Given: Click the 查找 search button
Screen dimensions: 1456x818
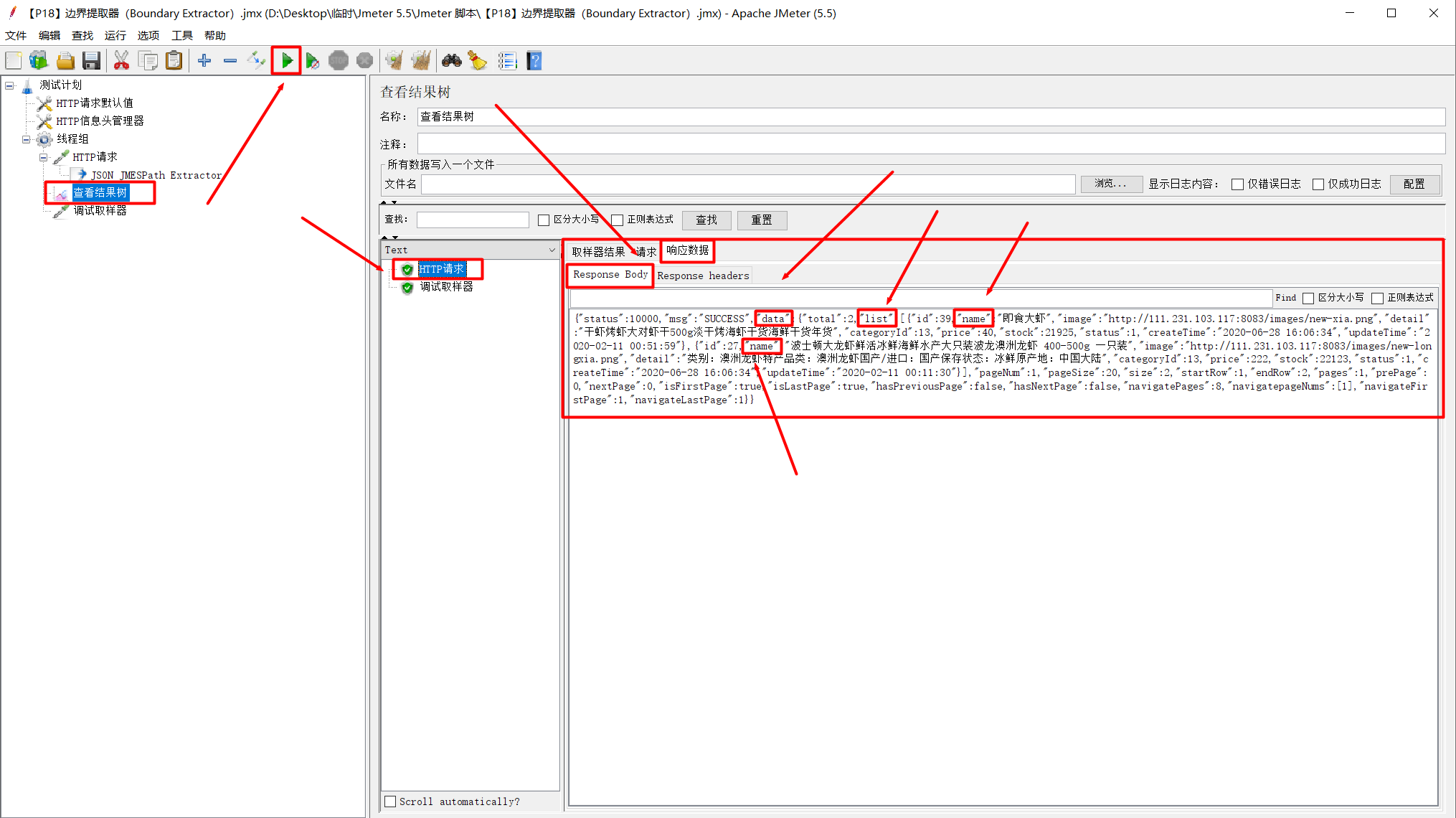Looking at the screenshot, I should 706,220.
